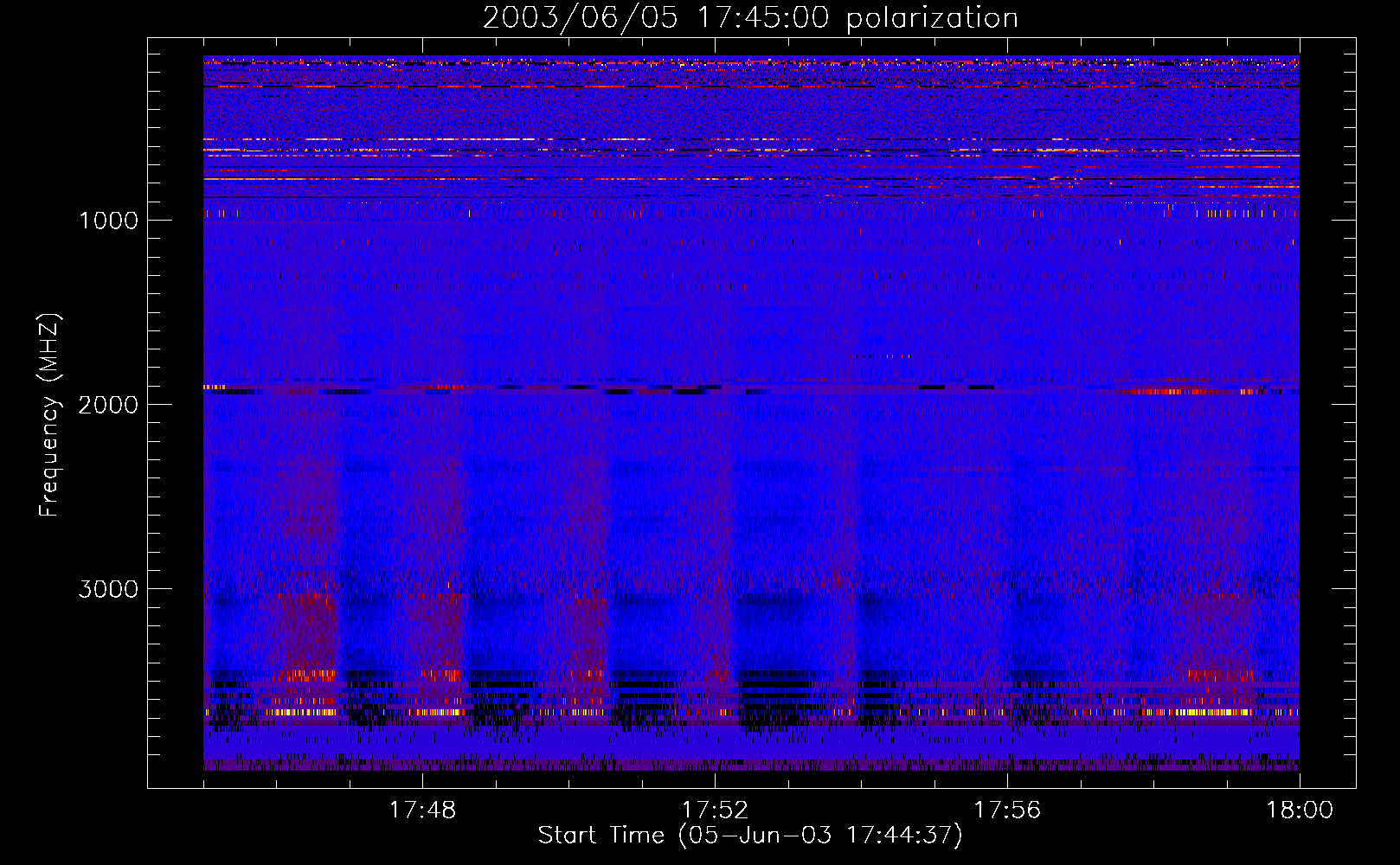Click the "18:00" time tick label

pos(1300,811)
